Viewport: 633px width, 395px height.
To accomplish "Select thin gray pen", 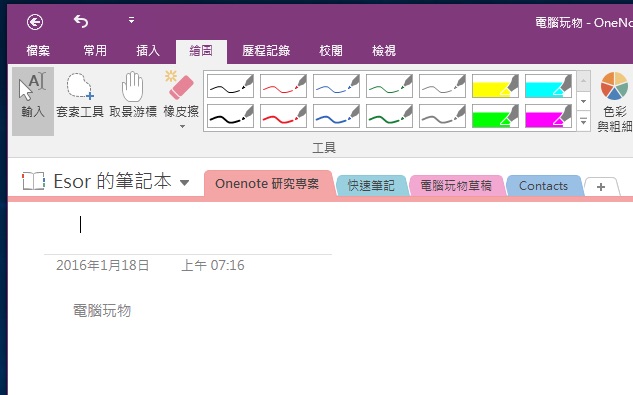I will click(x=442, y=86).
